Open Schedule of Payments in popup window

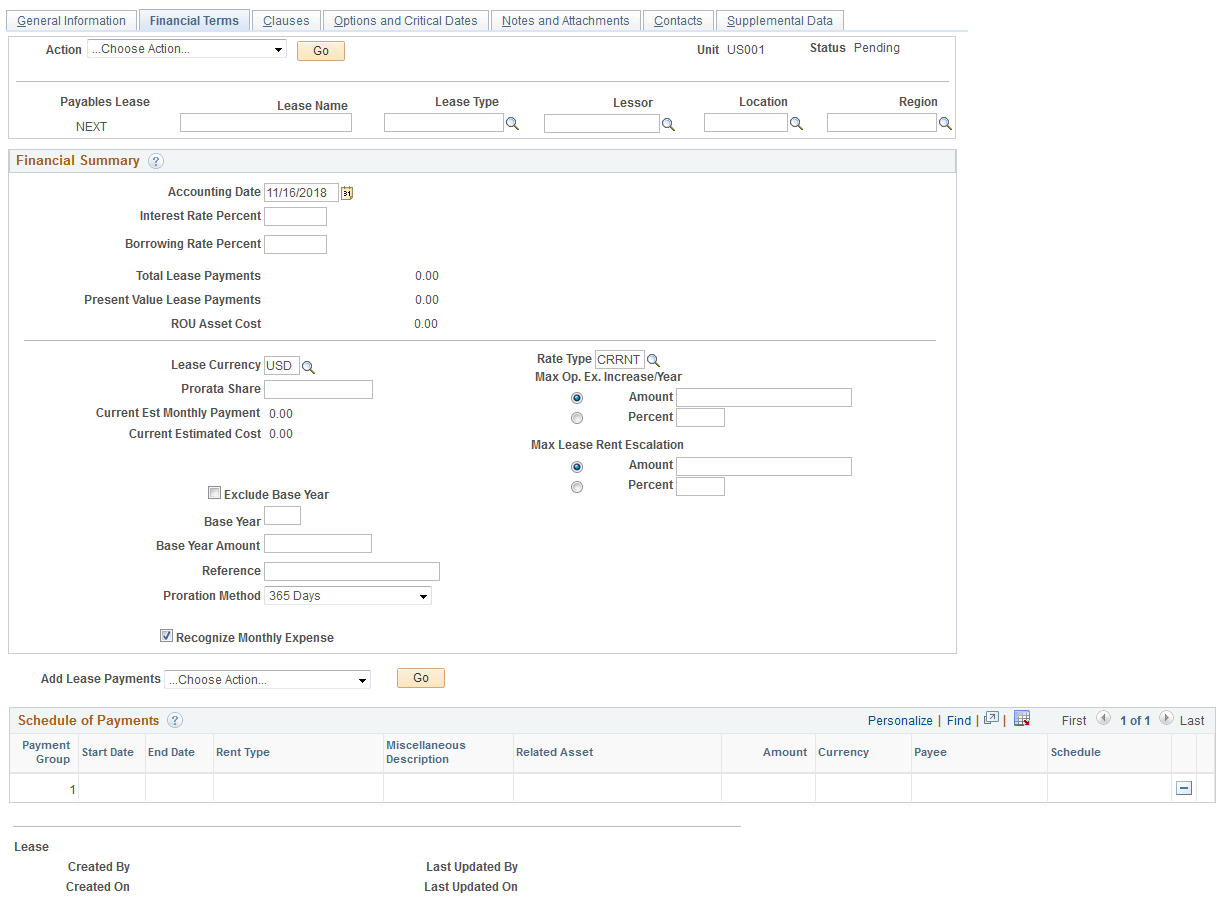(989, 719)
